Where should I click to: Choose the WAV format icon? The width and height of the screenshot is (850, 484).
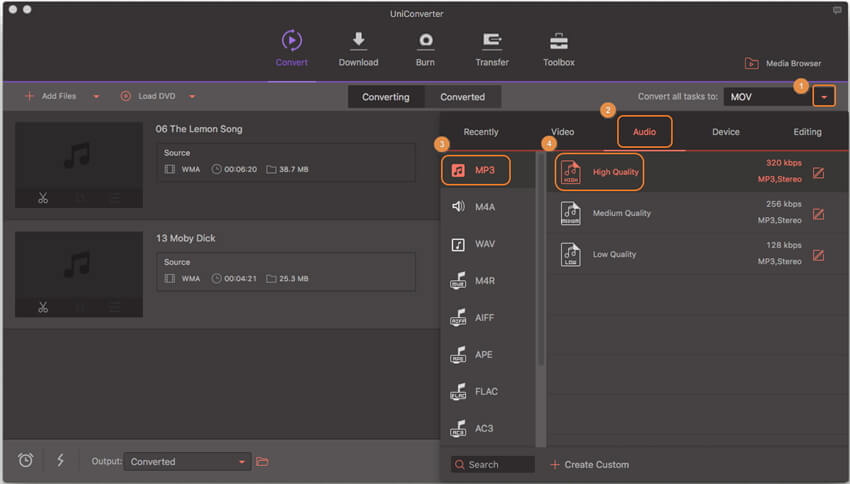pyautogui.click(x=458, y=244)
